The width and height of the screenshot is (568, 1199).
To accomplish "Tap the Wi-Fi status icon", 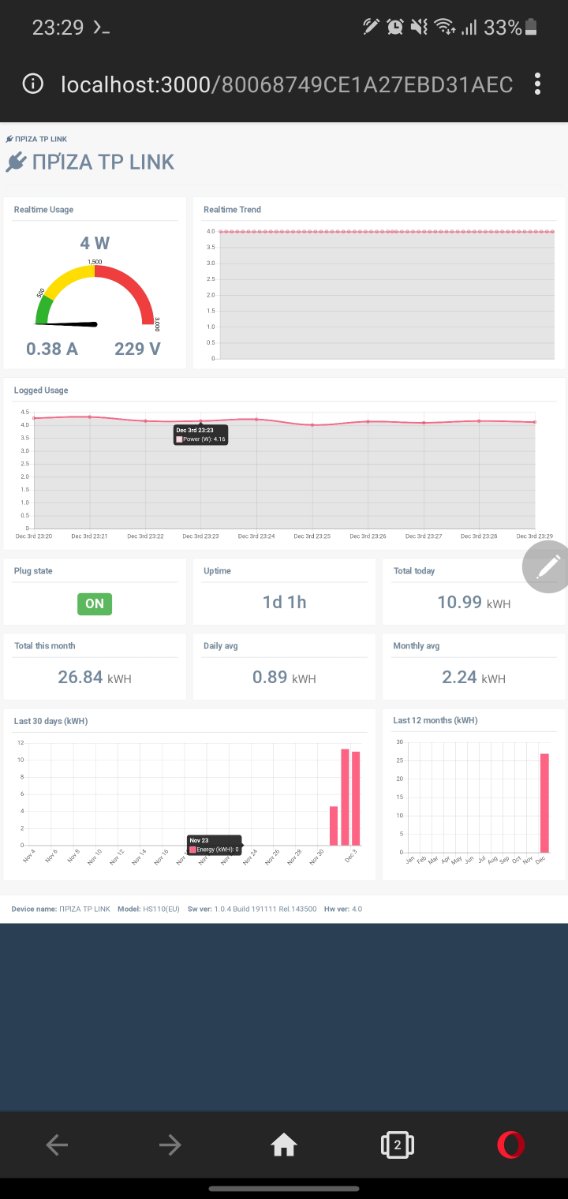I will coord(444,28).
